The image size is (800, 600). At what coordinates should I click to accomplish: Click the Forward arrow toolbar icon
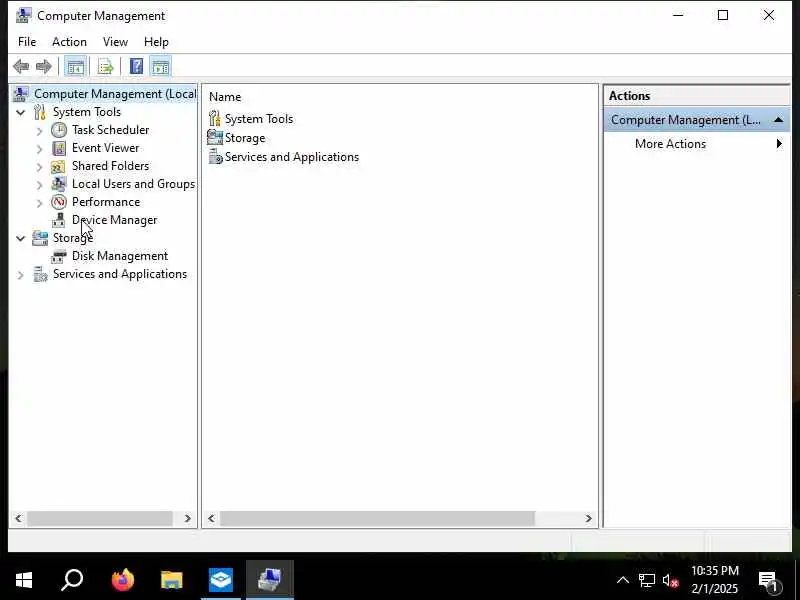click(44, 66)
